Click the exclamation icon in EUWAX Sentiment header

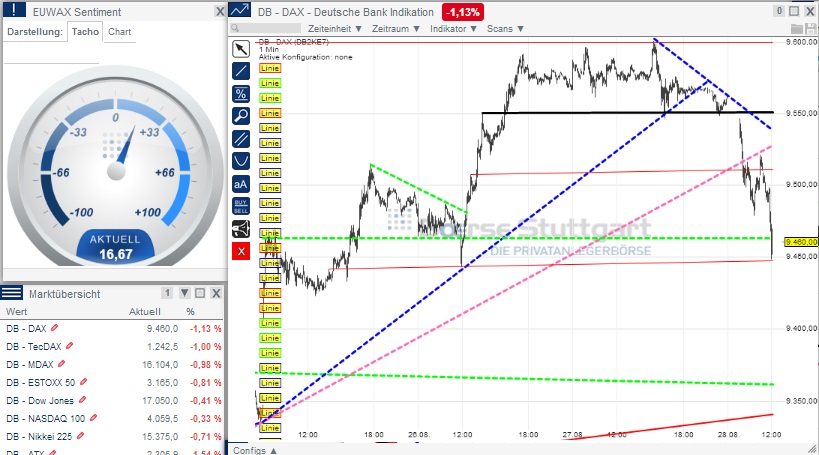[14, 10]
